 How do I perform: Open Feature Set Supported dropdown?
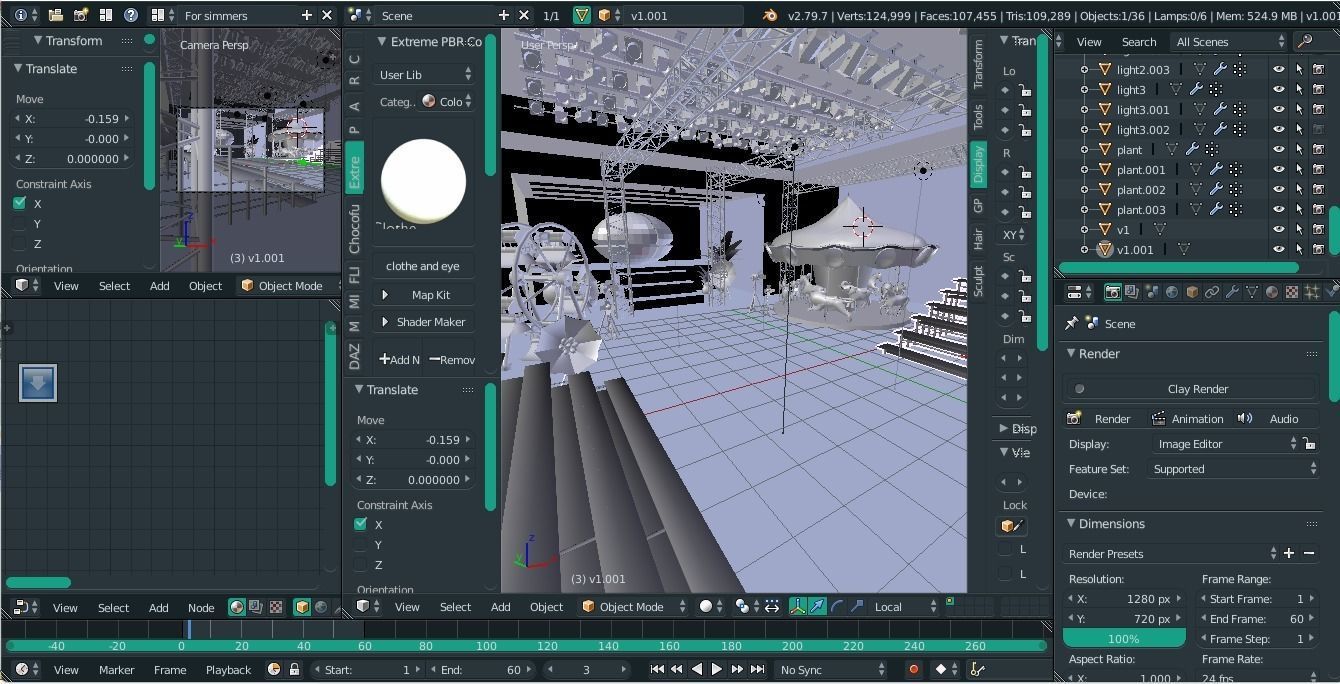point(1232,468)
